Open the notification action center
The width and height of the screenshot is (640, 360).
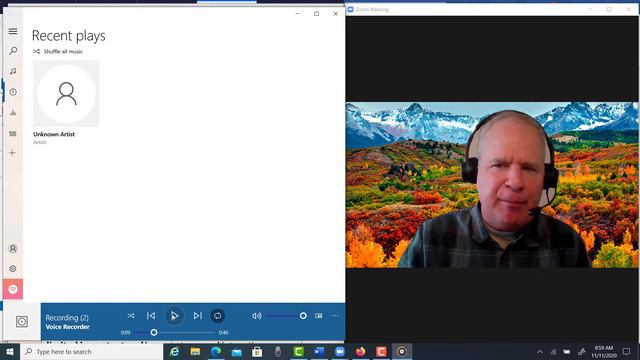(x=627, y=351)
